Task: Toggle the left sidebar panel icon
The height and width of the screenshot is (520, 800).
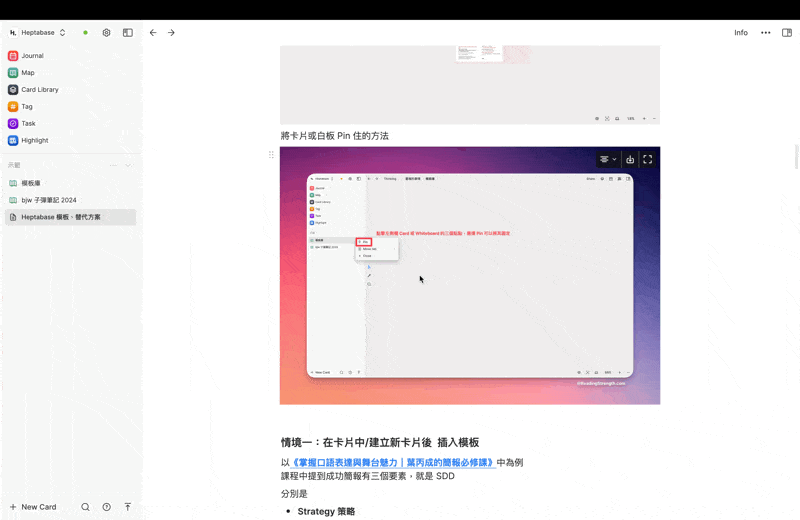Action: 128,33
